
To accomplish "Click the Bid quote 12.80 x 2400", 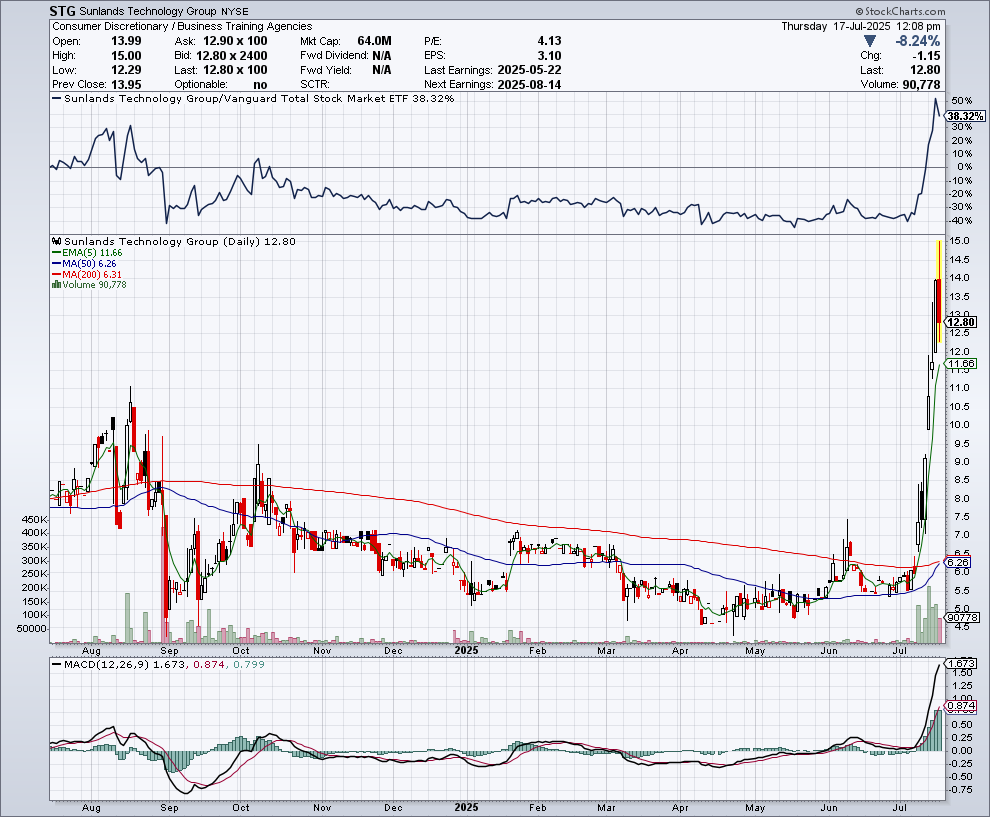I will coord(230,56).
